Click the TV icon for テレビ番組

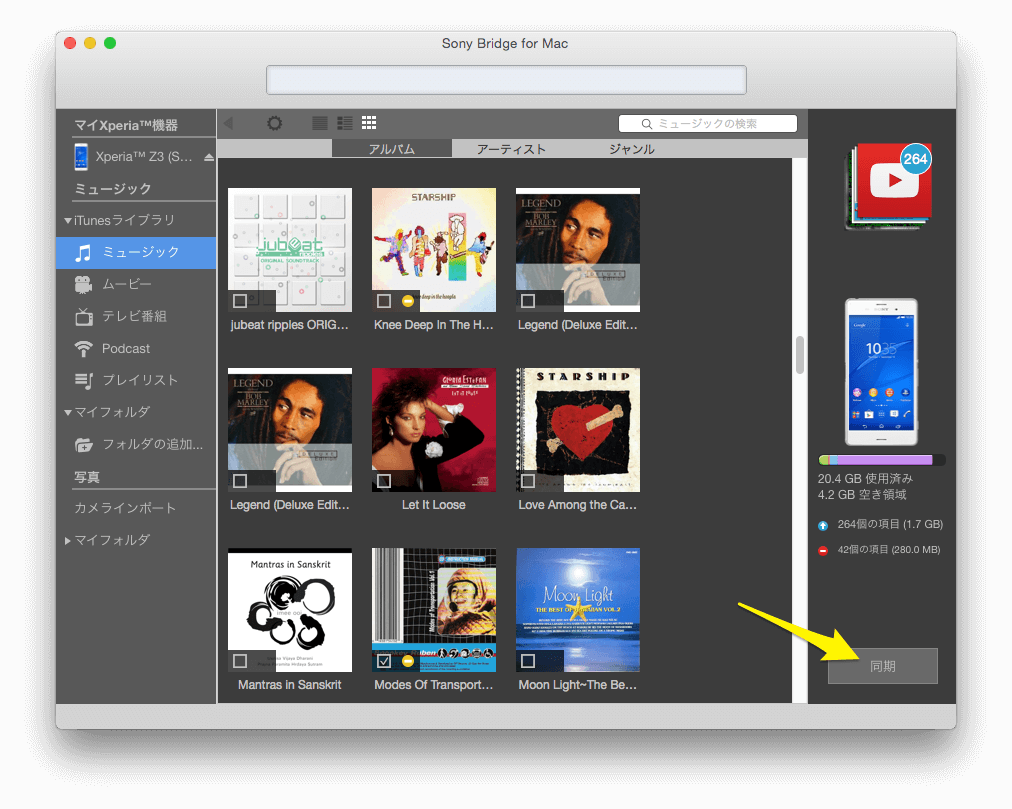click(83, 316)
